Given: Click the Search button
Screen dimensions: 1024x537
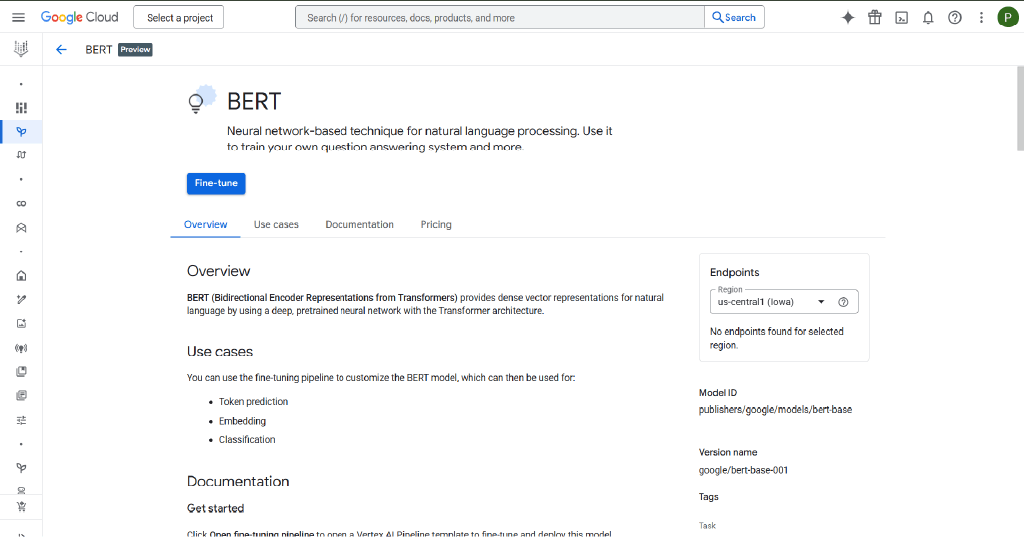Looking at the screenshot, I should click(734, 18).
